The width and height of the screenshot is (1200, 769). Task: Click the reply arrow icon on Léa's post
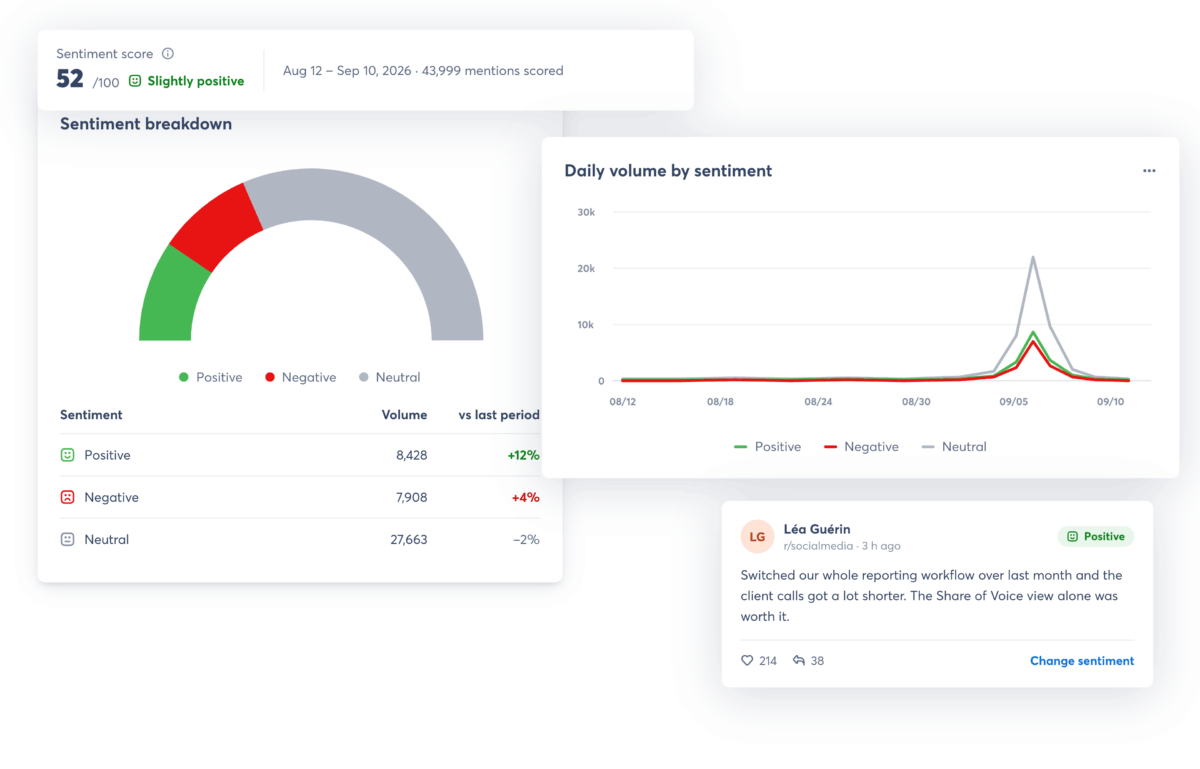pos(799,661)
